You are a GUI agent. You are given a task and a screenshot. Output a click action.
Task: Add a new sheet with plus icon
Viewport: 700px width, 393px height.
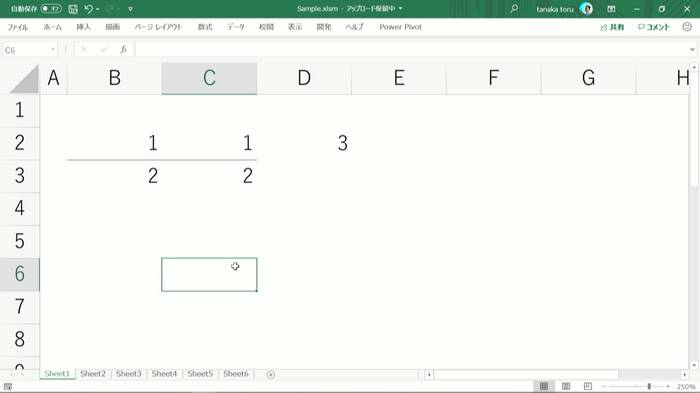[271, 374]
